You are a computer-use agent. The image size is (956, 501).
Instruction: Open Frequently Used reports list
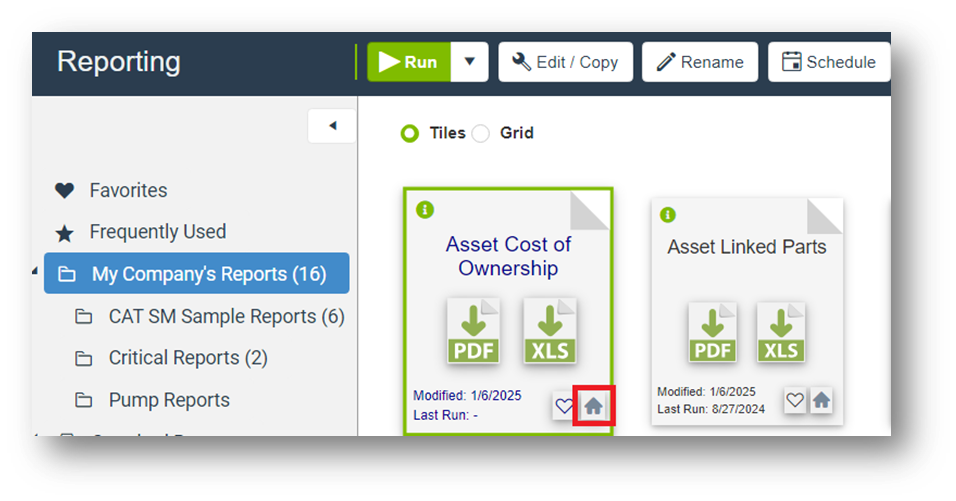pyautogui.click(x=157, y=232)
